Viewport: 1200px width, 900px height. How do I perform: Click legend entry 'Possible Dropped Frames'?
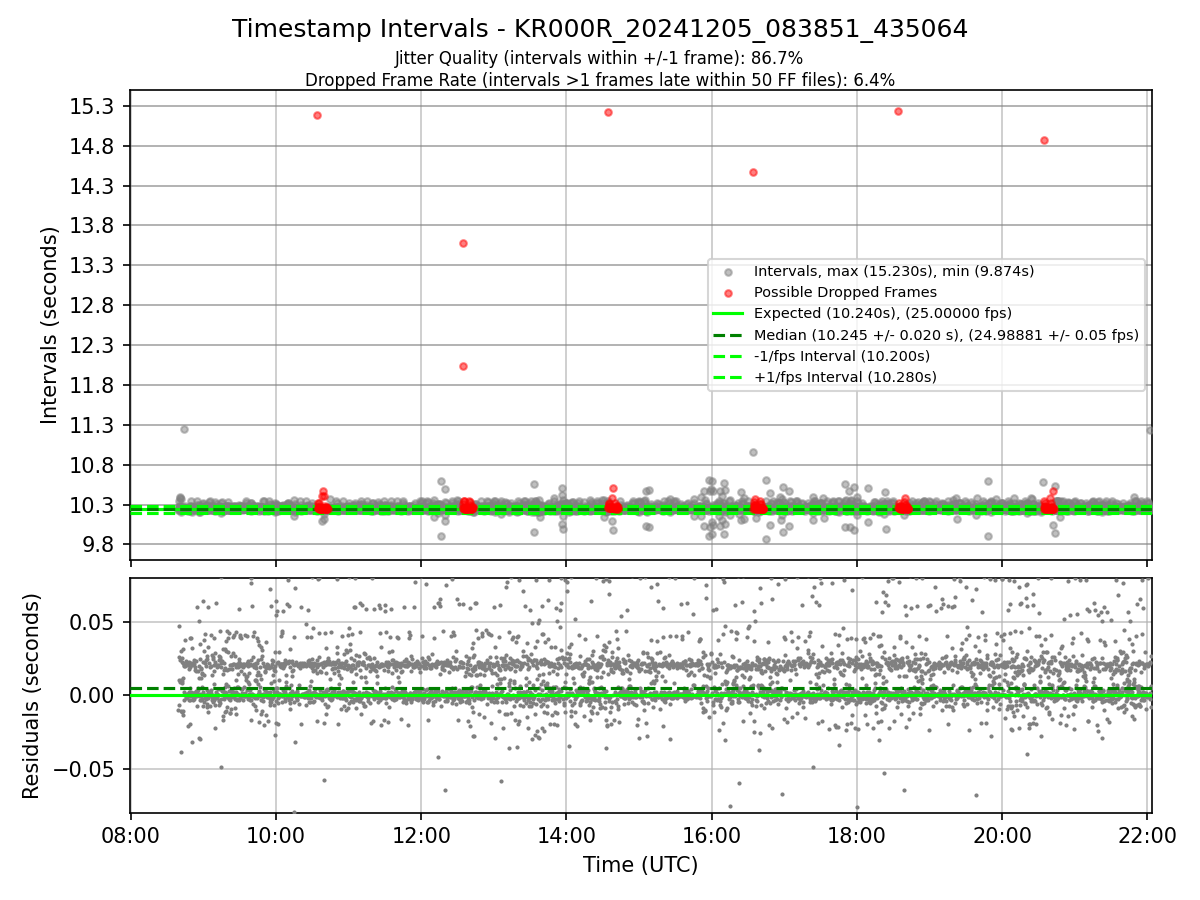click(x=845, y=292)
